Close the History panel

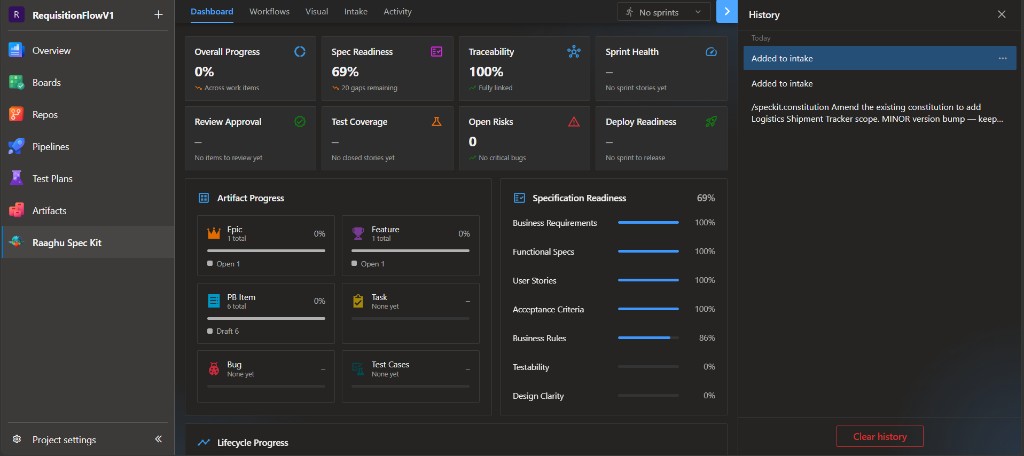(1001, 14)
